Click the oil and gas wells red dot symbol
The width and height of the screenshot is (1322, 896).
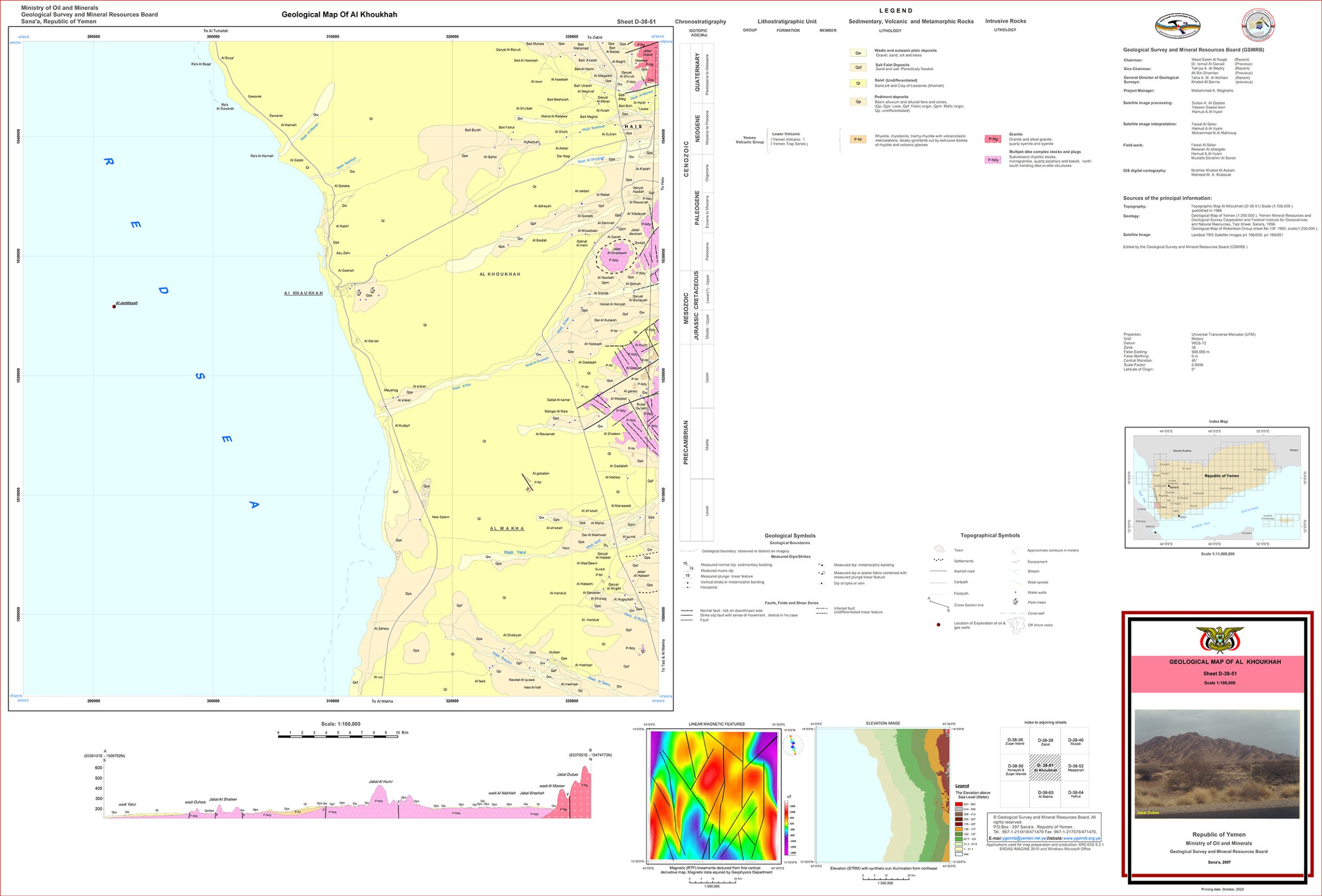(938, 625)
